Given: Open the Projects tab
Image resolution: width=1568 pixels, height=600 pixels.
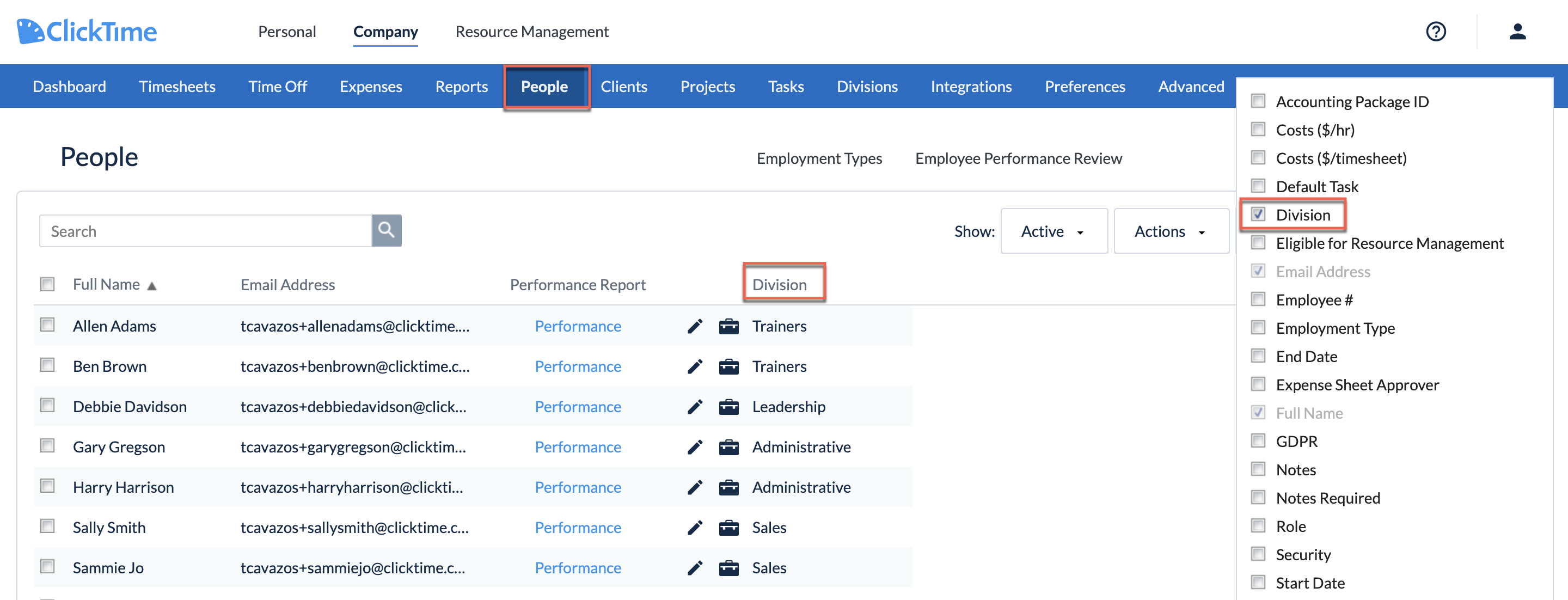Looking at the screenshot, I should point(707,87).
